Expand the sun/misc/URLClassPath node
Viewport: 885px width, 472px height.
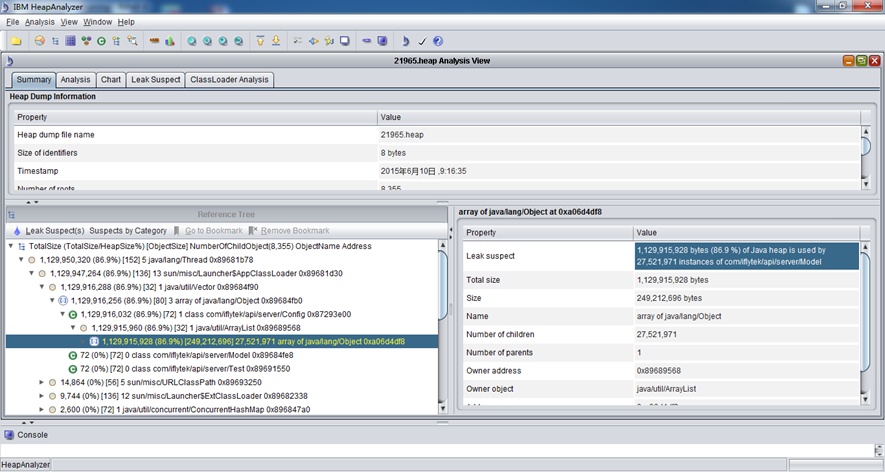[42, 382]
